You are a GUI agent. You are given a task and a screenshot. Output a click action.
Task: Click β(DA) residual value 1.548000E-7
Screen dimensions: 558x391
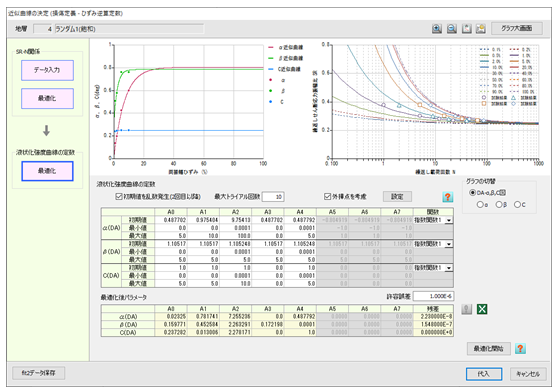click(x=433, y=324)
